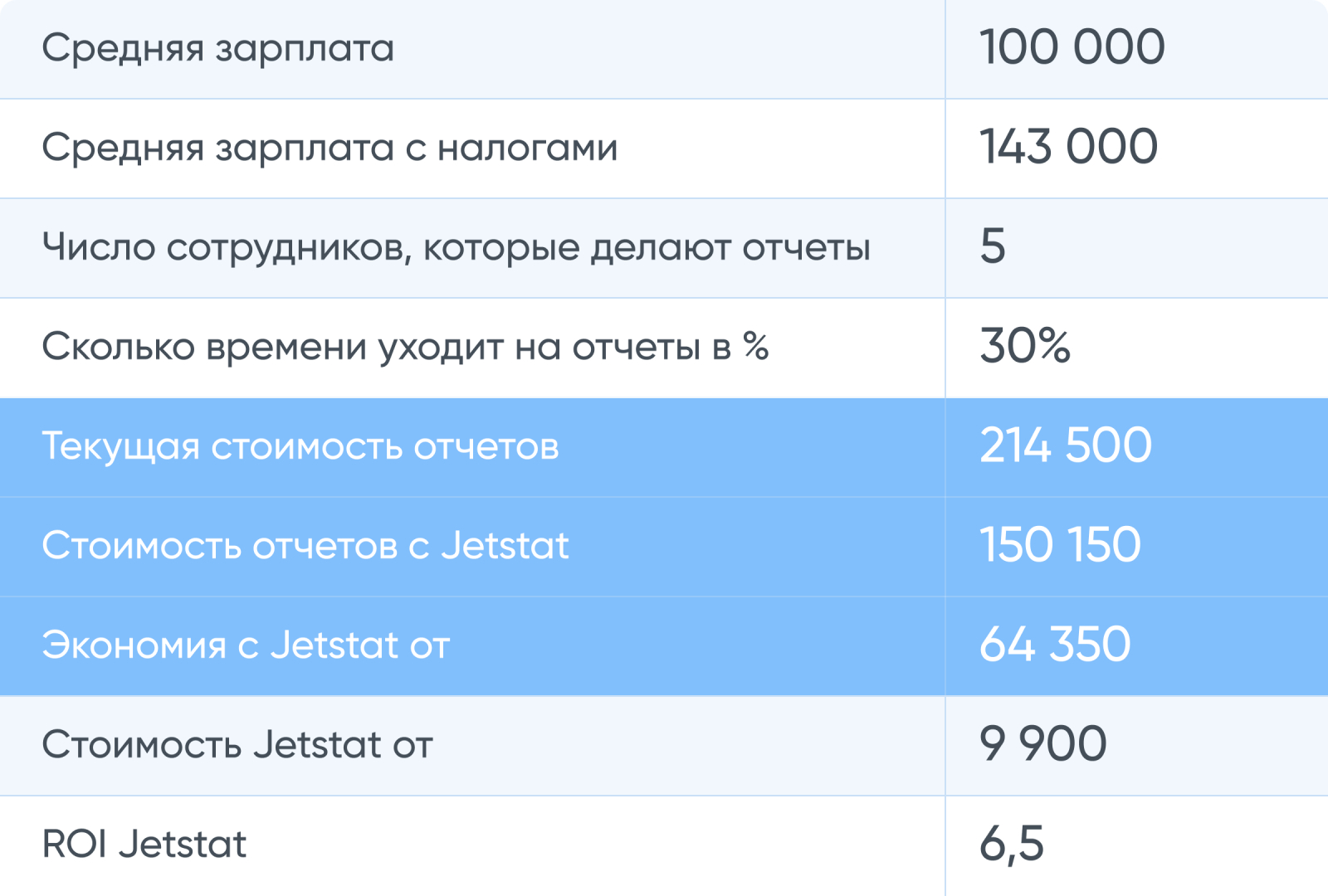
Task: Click 'Экономия с Jetstat от' label
Action: [246, 645]
